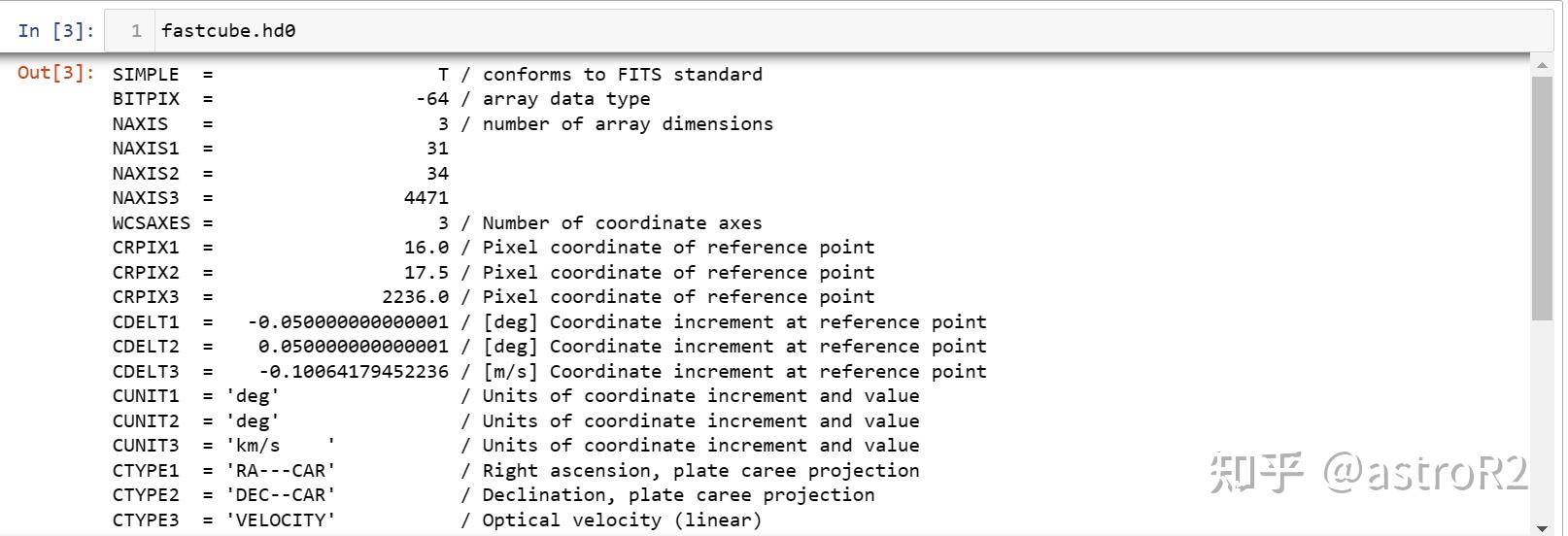Image resolution: width=1568 pixels, height=536 pixels.
Task: Click into the fastcube.hd0 code cell
Action: coord(680,31)
